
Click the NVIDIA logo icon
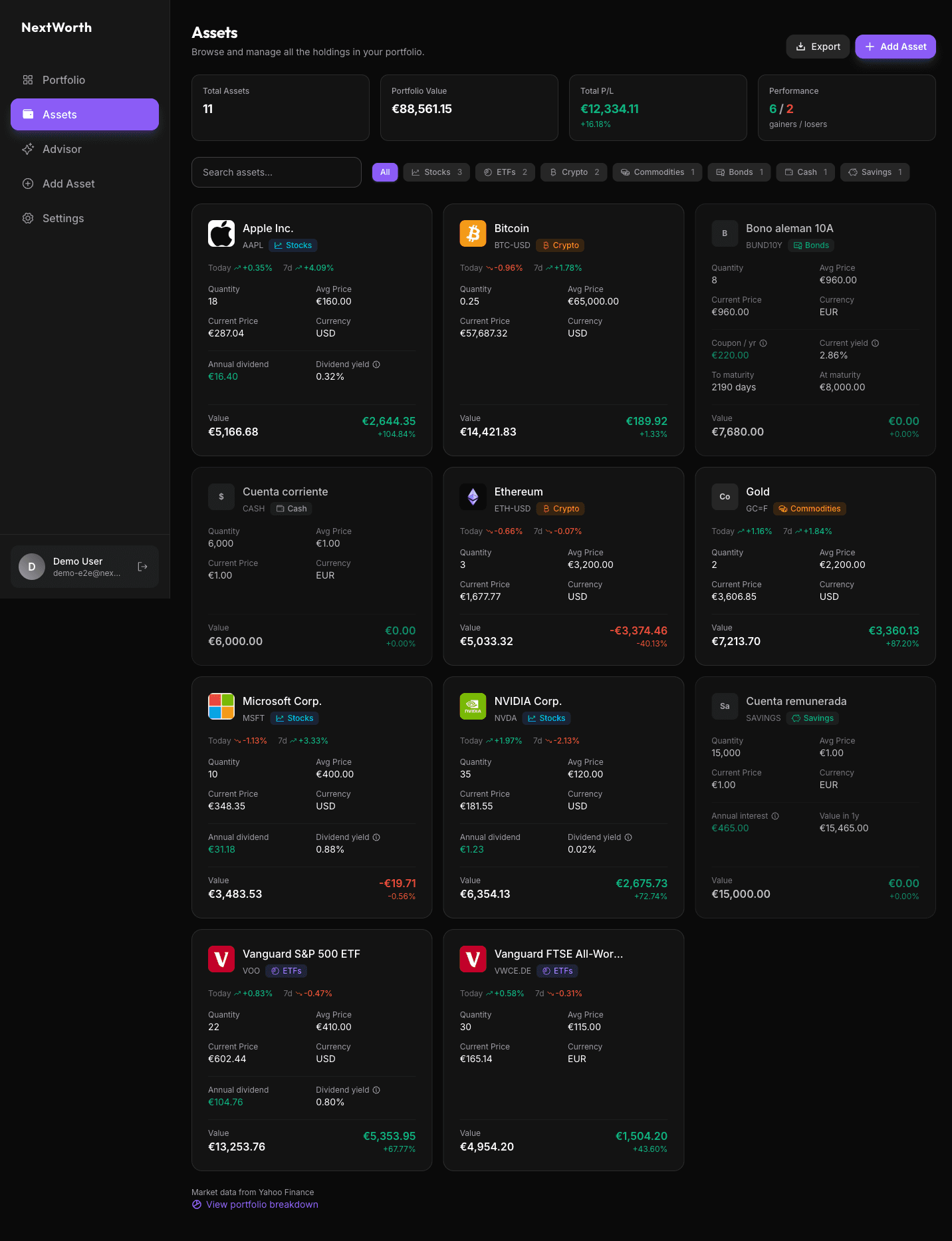coord(473,706)
